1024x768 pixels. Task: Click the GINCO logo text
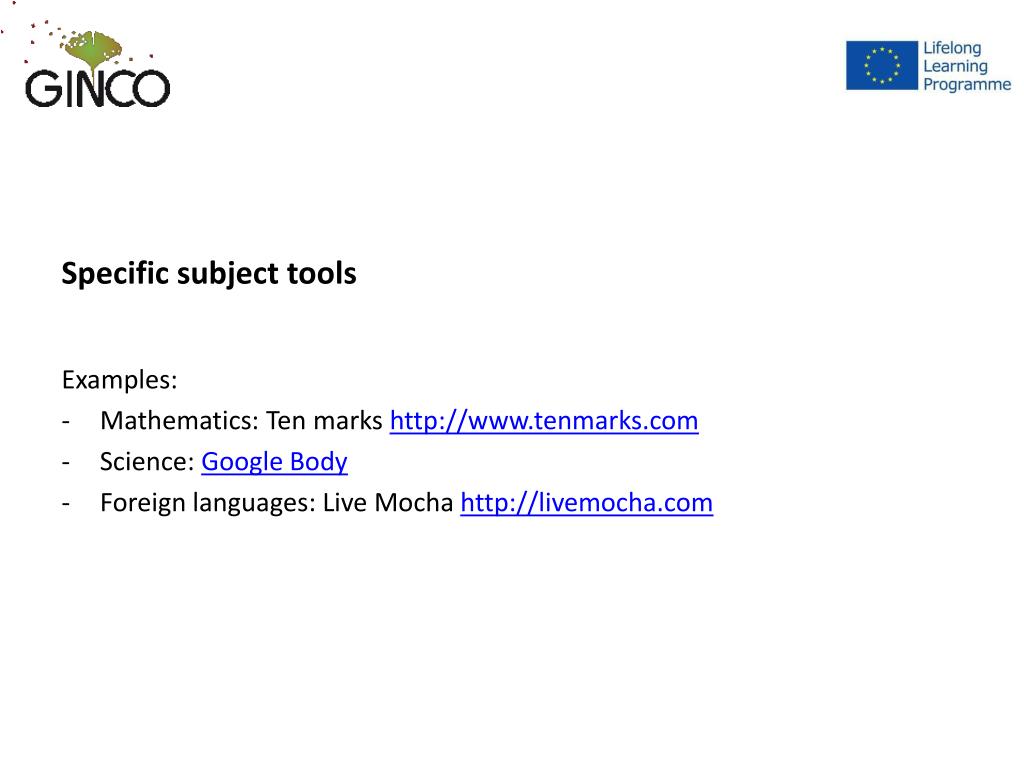(x=97, y=87)
